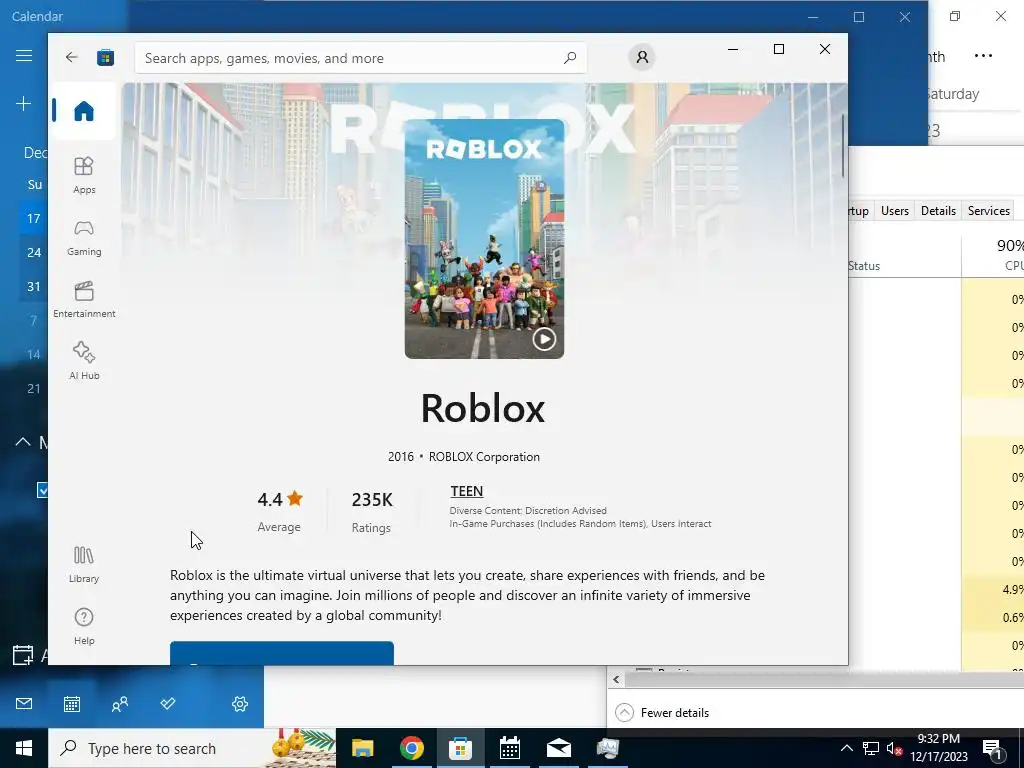
Task: Click Microsoft Store taskbar icon
Action: point(460,748)
